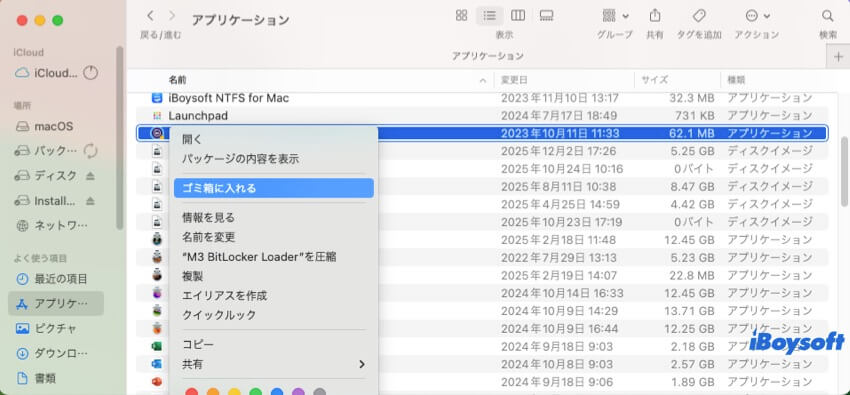
Task: Add a new tab with the plus button
Action: coord(838,56)
